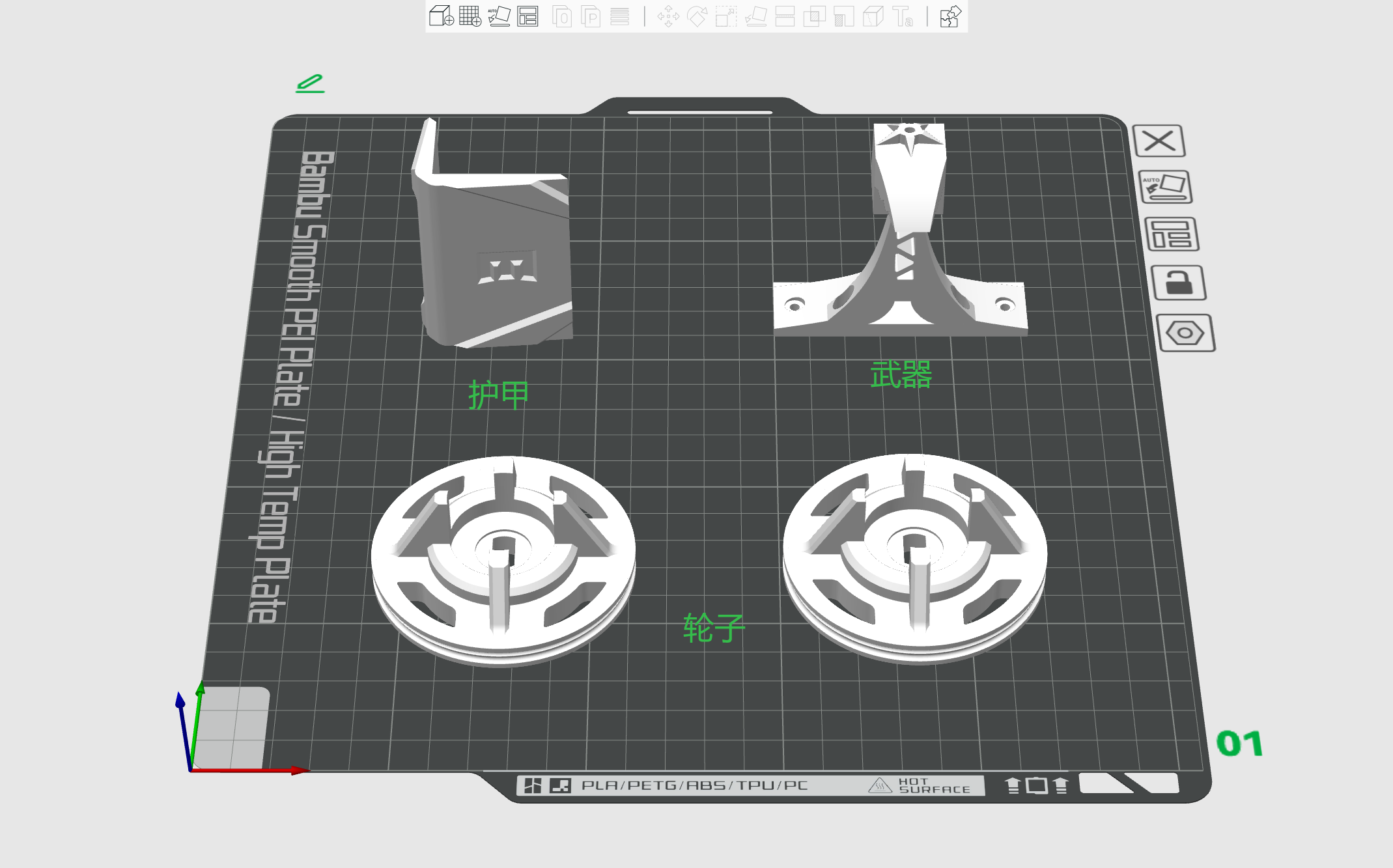
Task: Open the Assembly view puzzle icon
Action: click(x=950, y=16)
